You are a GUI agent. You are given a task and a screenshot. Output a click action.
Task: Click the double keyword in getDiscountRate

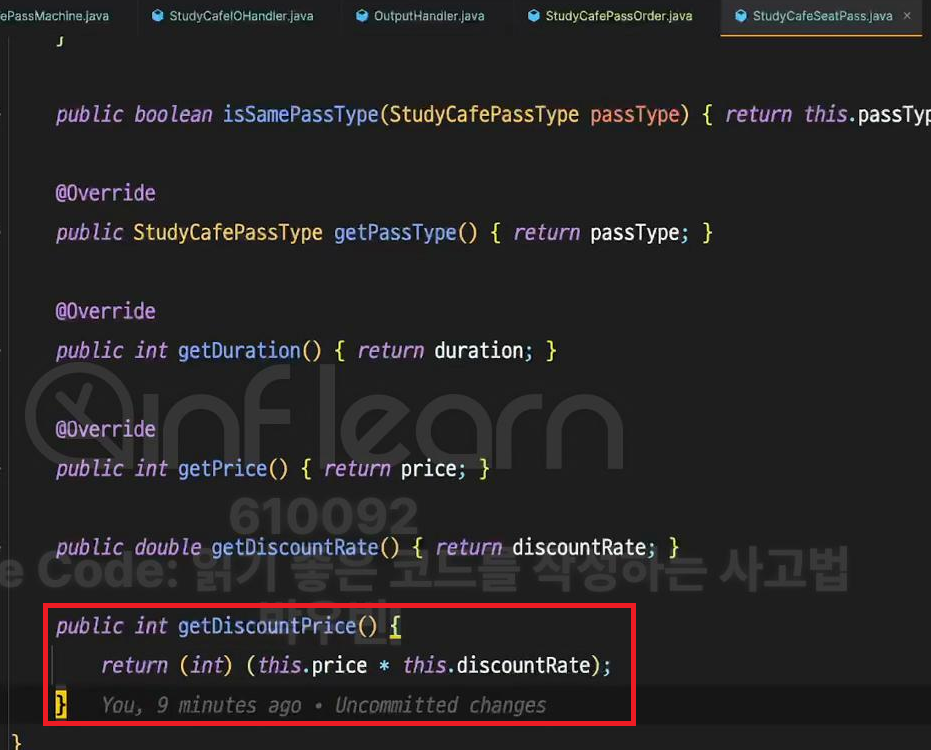(x=167, y=547)
